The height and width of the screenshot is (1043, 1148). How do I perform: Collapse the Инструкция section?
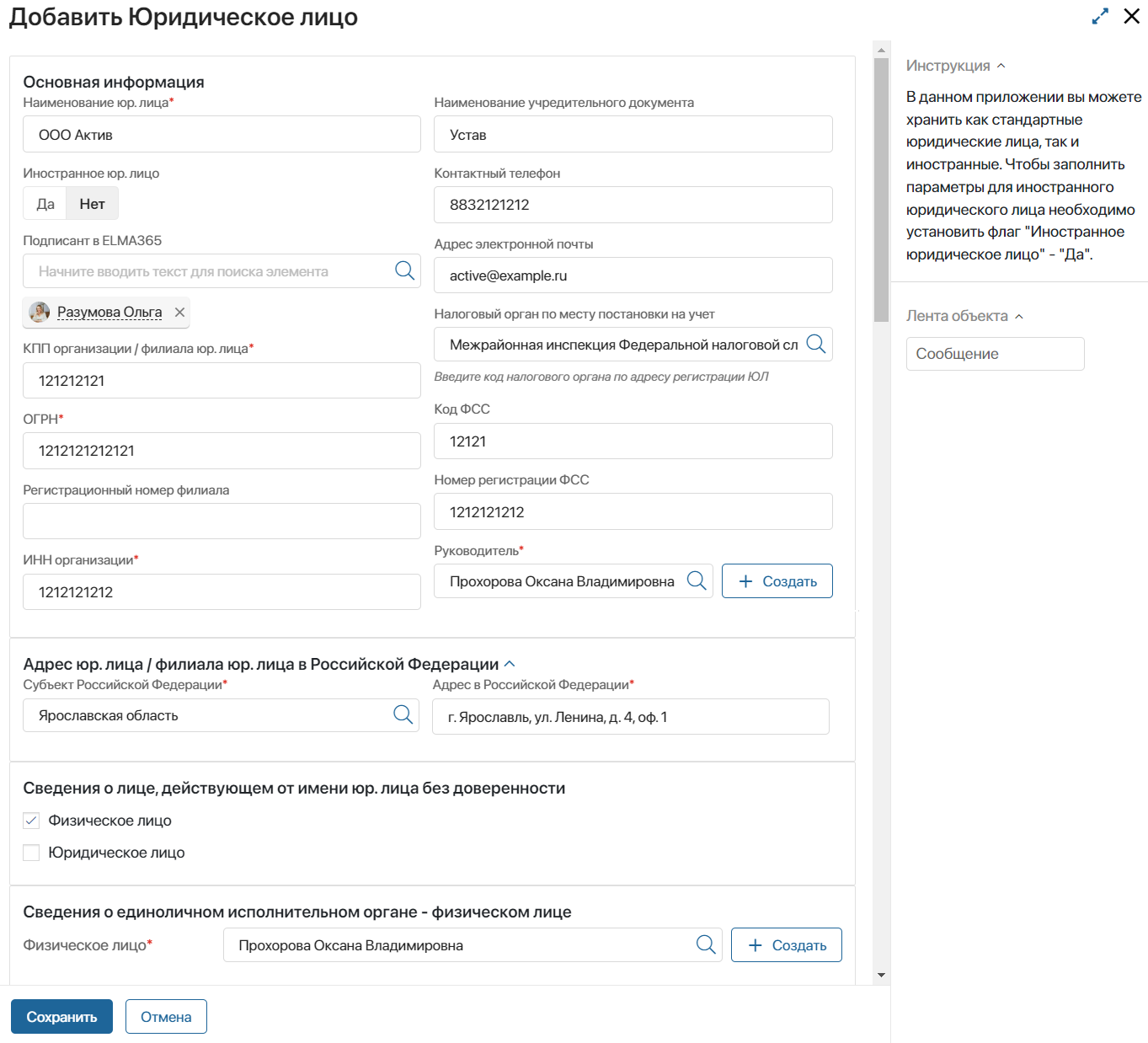(x=1001, y=66)
